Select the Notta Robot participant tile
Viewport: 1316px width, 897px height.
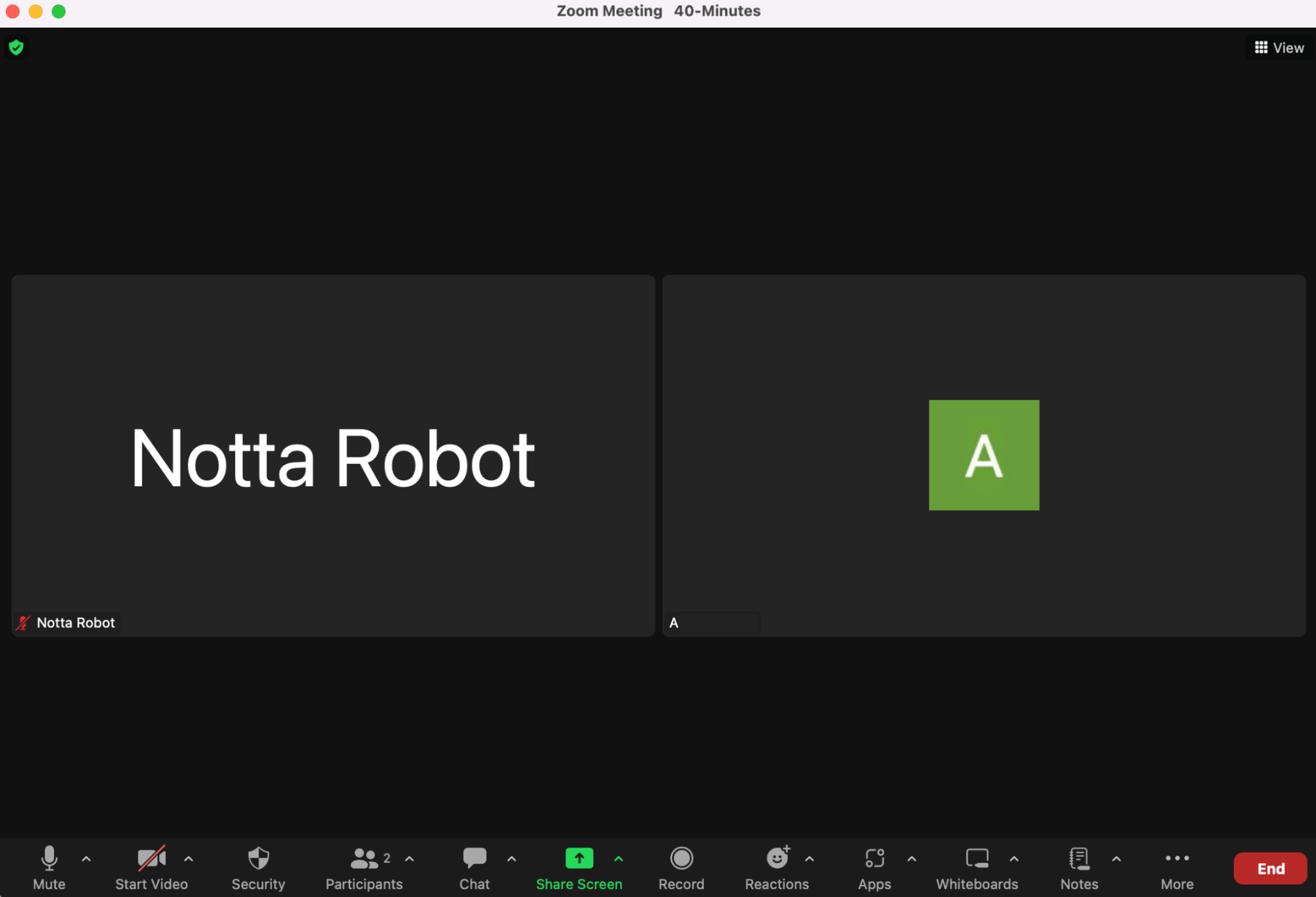[x=333, y=455]
